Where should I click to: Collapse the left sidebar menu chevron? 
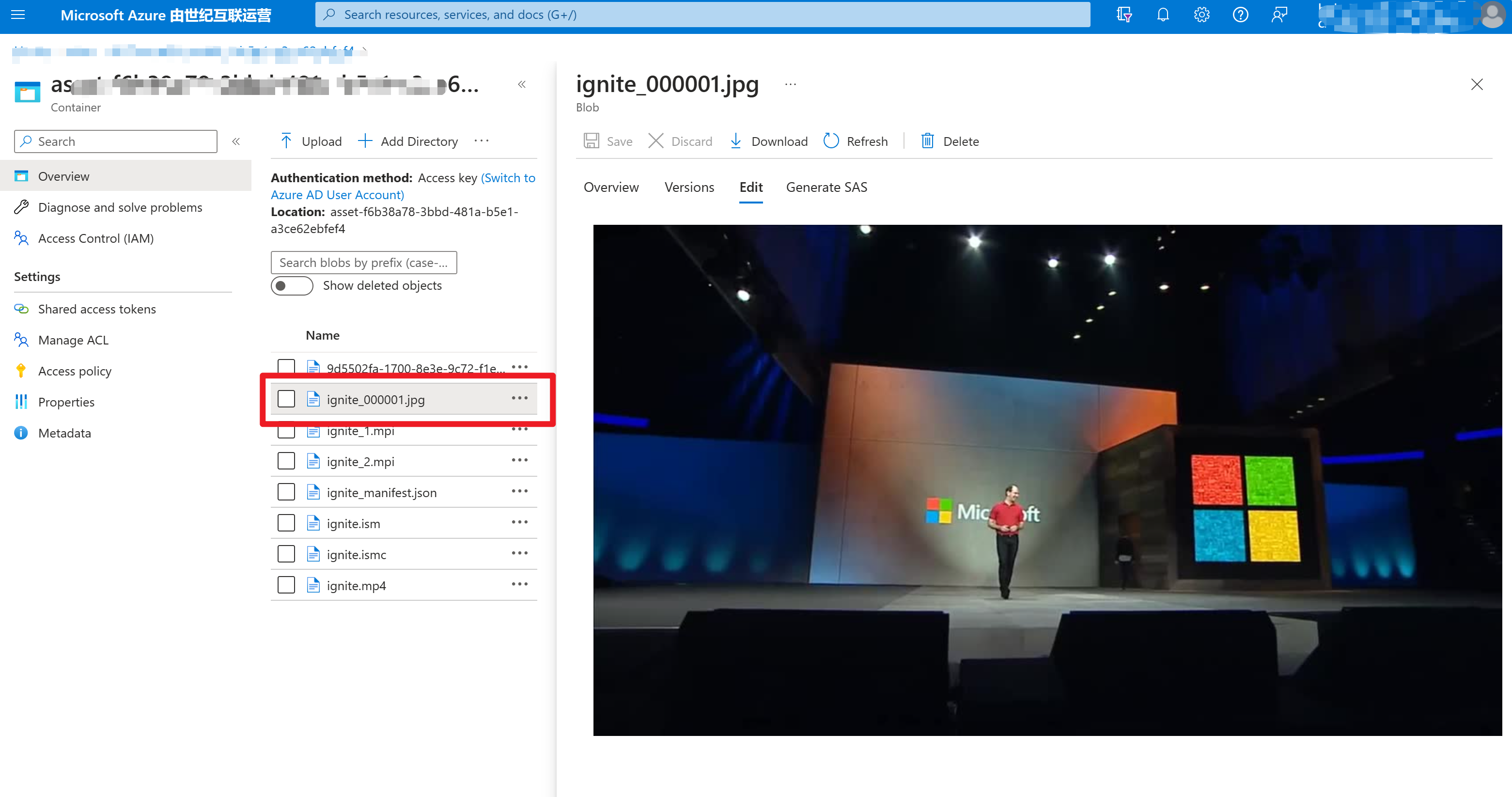point(236,141)
